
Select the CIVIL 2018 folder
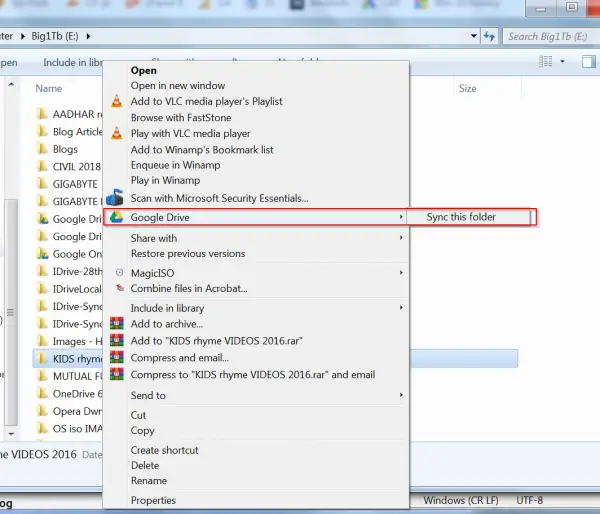coord(77,166)
